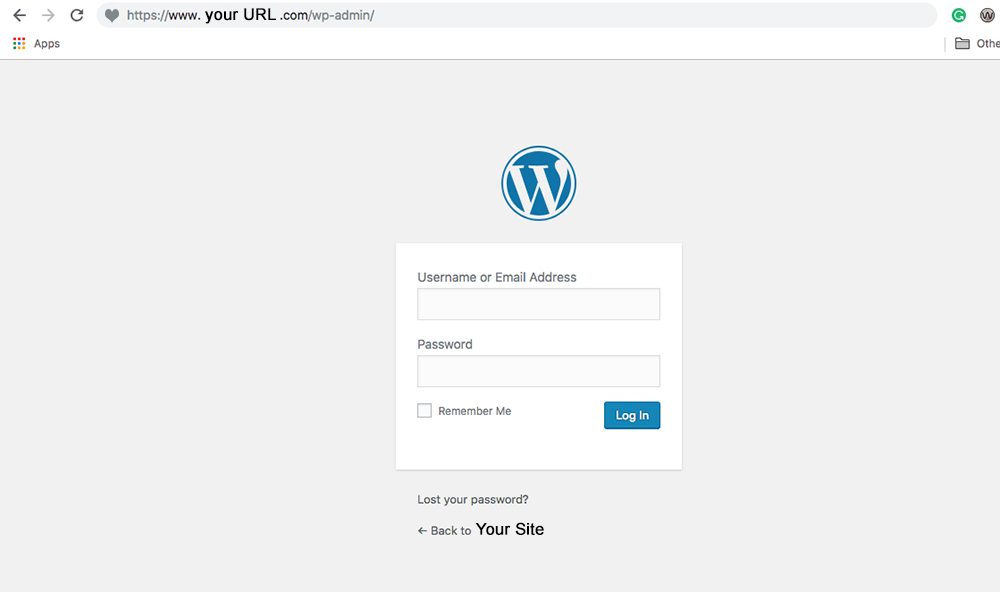Open the Grammarly extension icon
Viewport: 1000px width, 592px height.
(x=958, y=15)
